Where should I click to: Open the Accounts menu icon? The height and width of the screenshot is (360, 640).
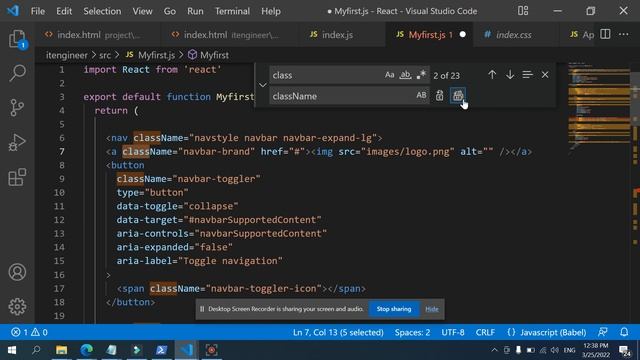[17, 272]
